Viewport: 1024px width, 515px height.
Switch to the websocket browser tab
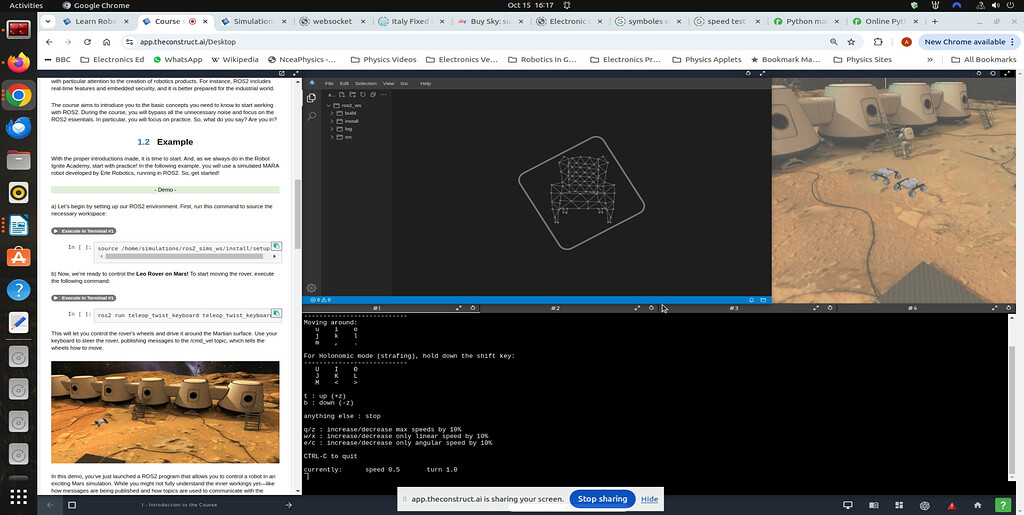pos(332,21)
